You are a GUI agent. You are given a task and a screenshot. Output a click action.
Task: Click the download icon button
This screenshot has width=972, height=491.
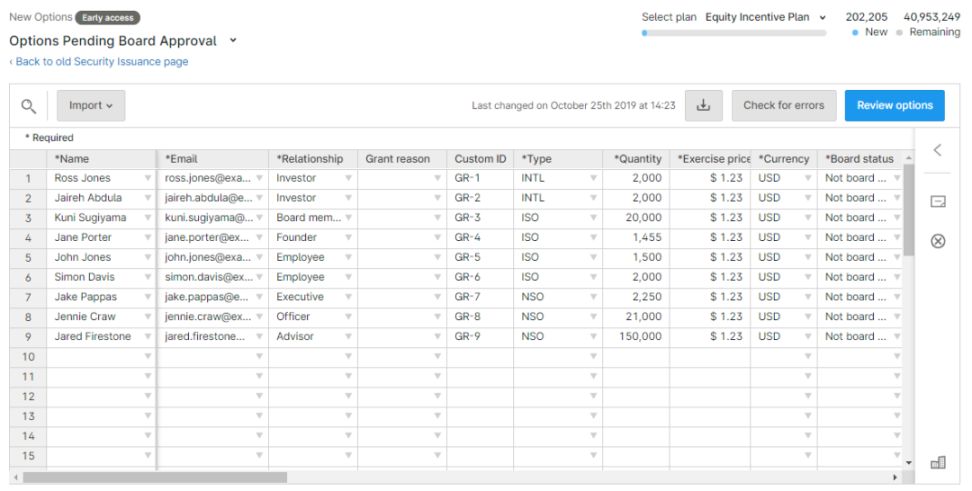tap(703, 106)
